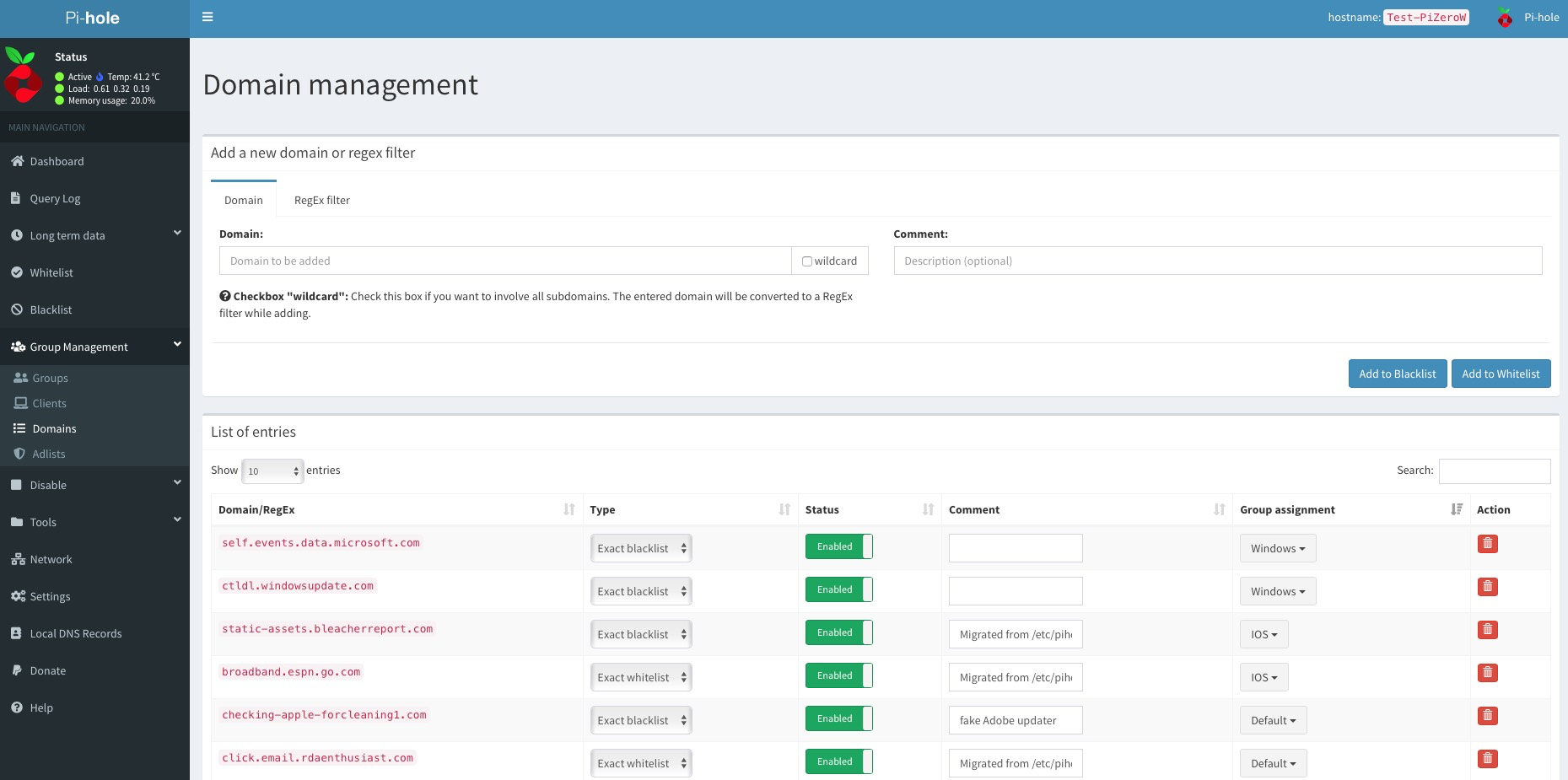The height and width of the screenshot is (780, 1568).
Task: Click the Pi-hole raspberry logo in top bar
Action: 1505,17
